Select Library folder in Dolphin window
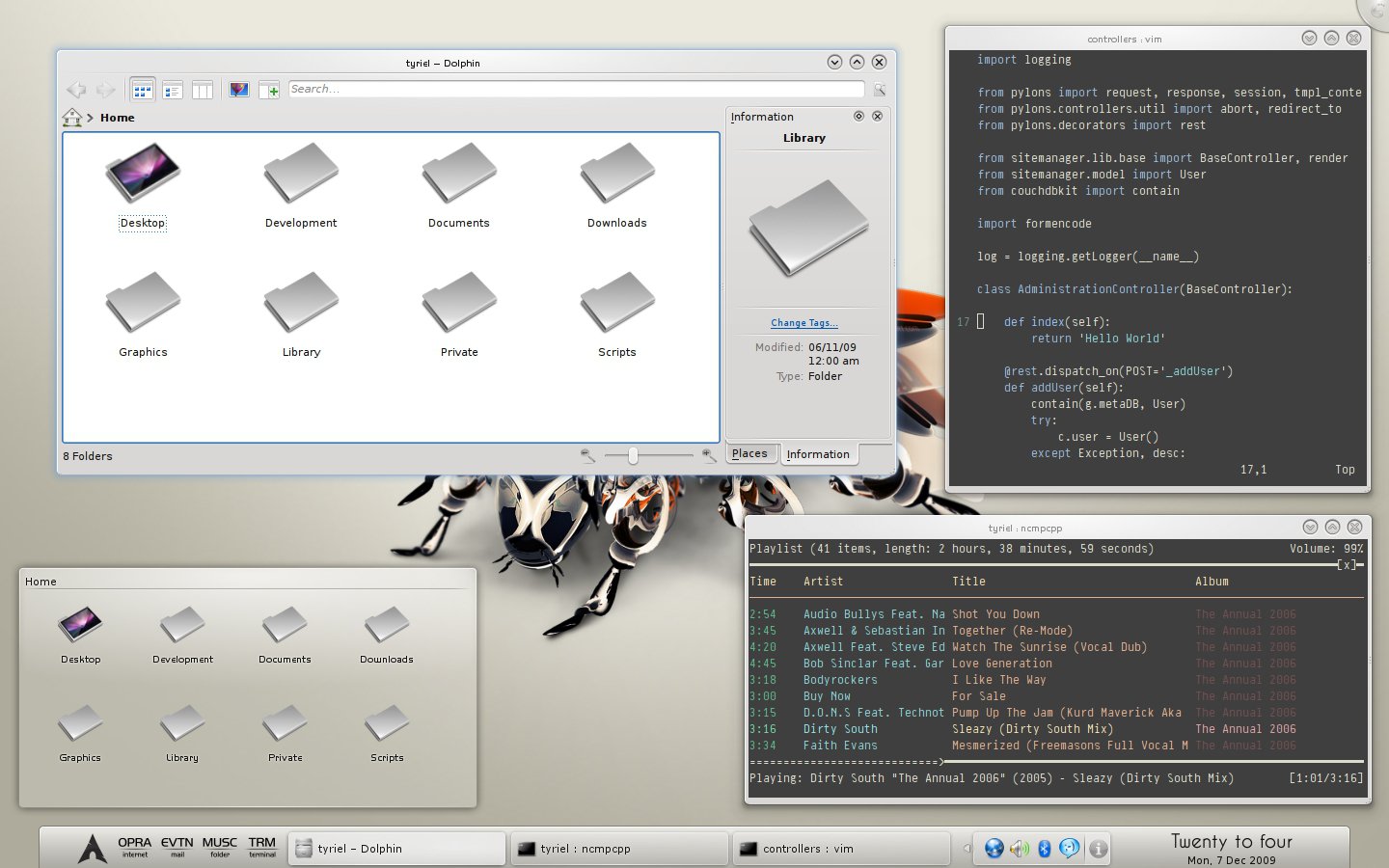This screenshot has width=1389, height=868. [301, 315]
